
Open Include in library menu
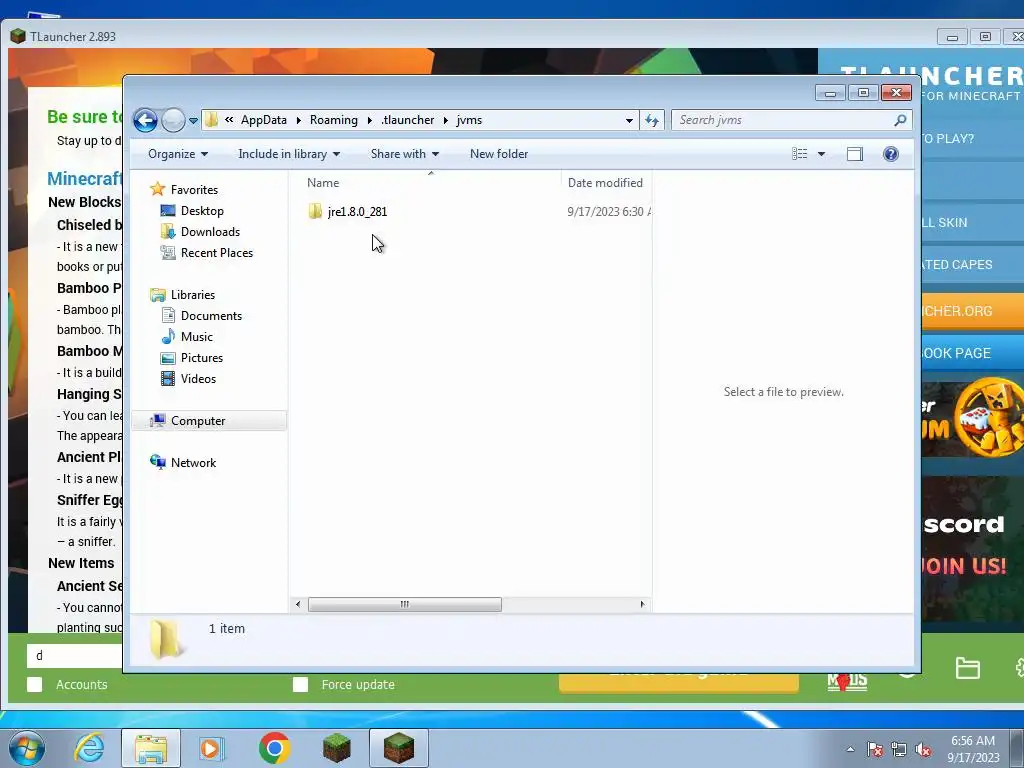click(289, 154)
